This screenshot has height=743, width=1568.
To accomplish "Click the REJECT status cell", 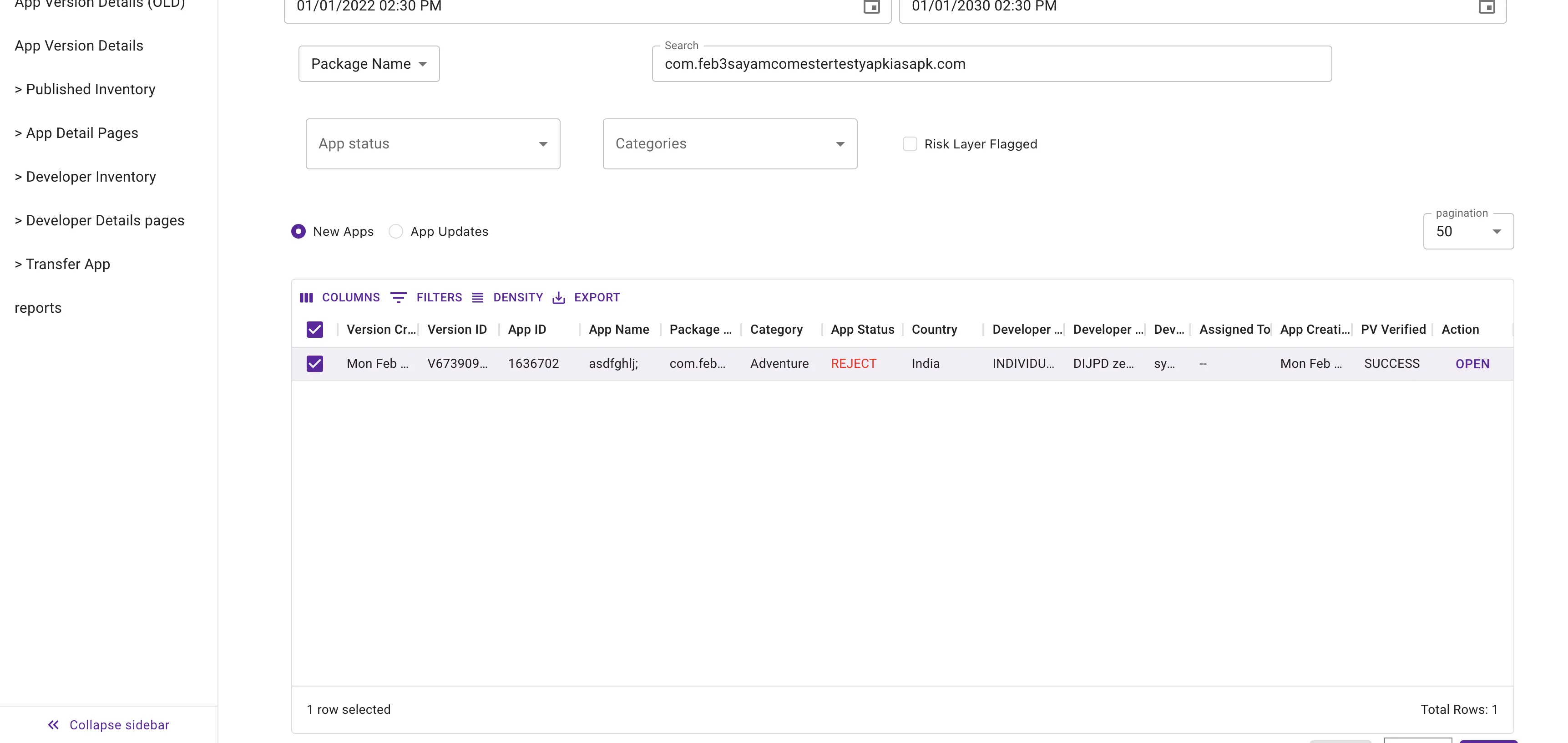I will 854,364.
